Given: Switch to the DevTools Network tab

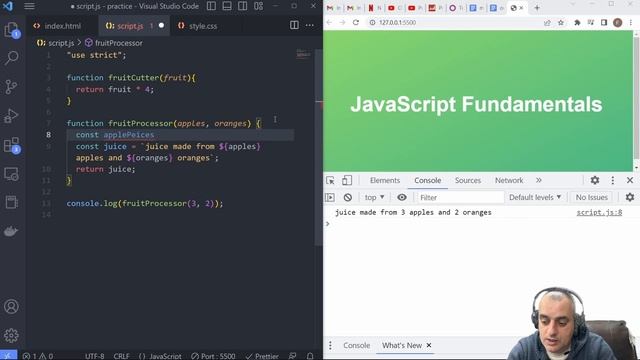Looking at the screenshot, I should click(x=509, y=180).
